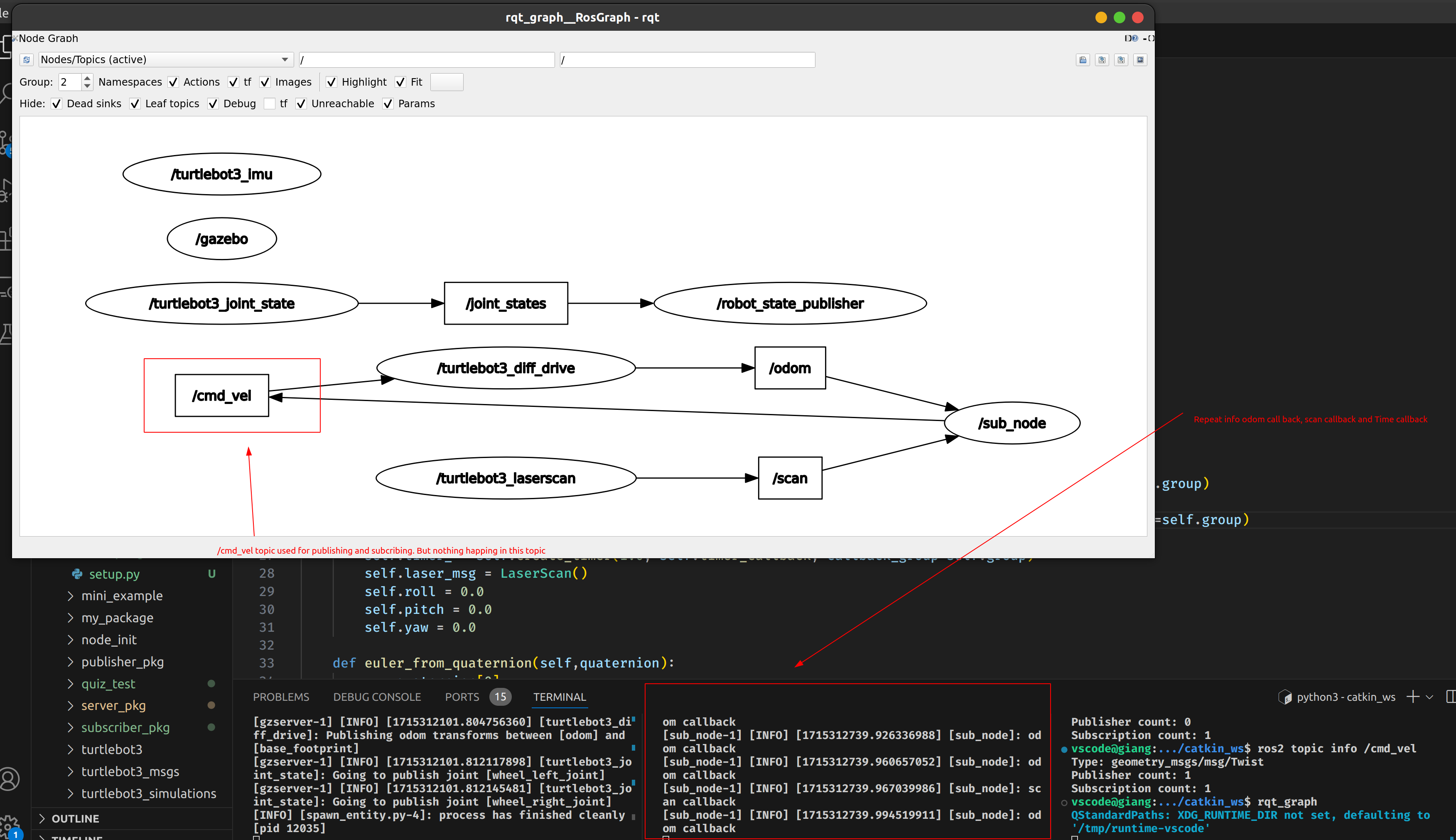
Task: Open the new terminal launch profile chevron
Action: (x=1429, y=697)
